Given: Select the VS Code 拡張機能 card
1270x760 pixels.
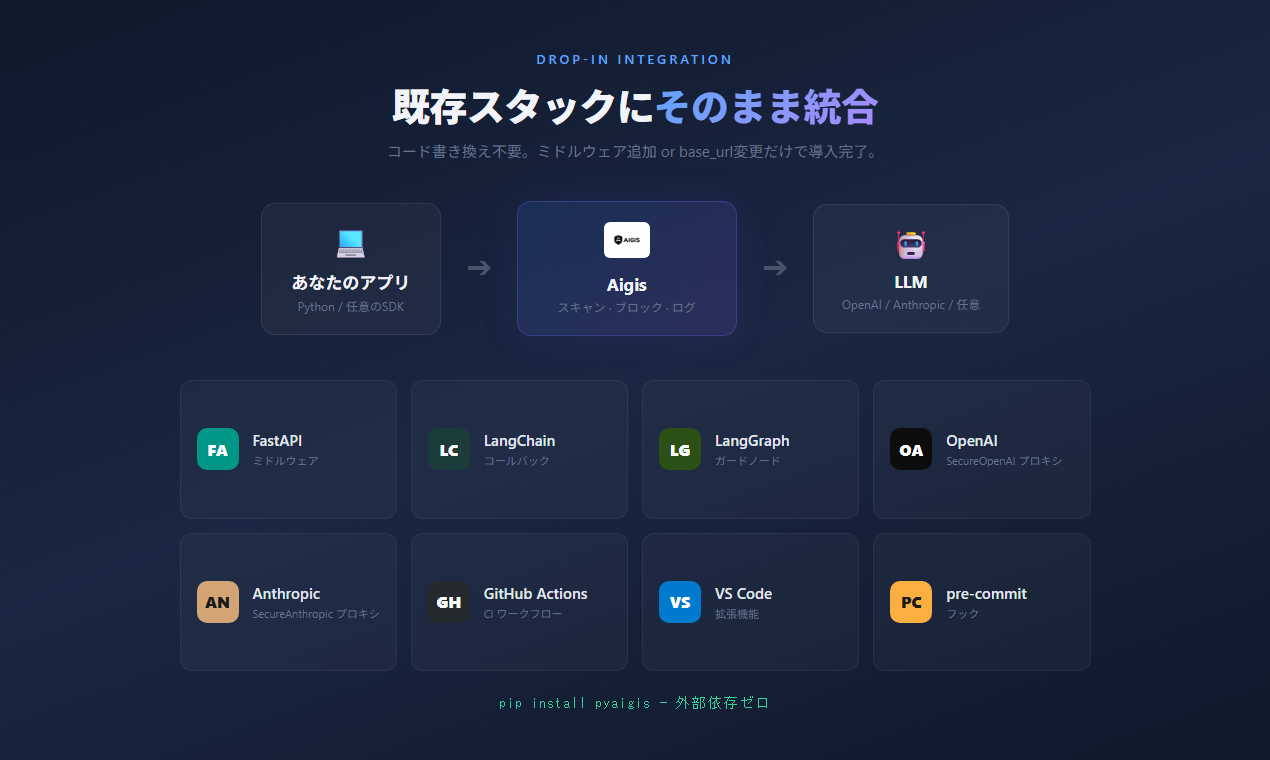Looking at the screenshot, I should [x=750, y=602].
